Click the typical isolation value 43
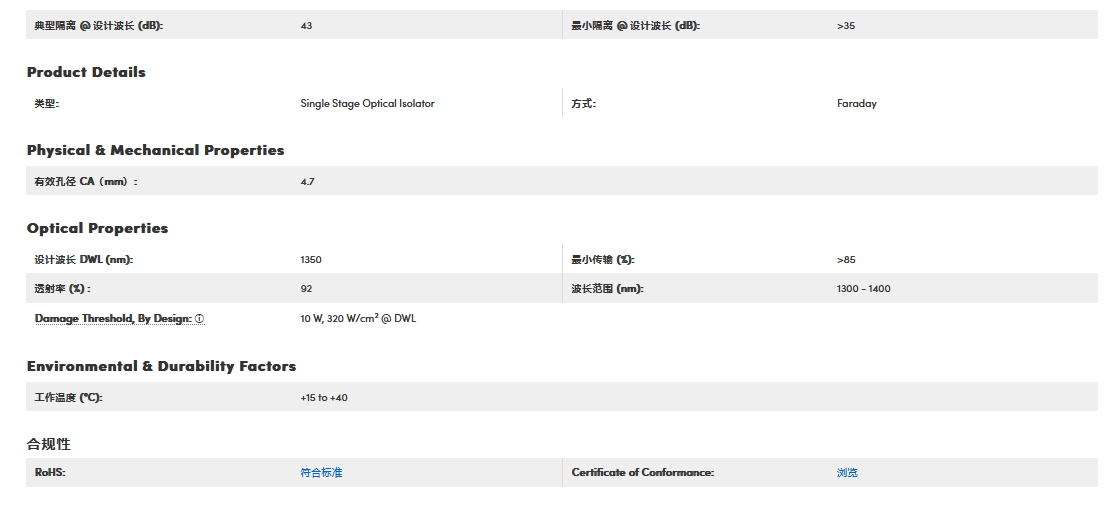 point(306,26)
